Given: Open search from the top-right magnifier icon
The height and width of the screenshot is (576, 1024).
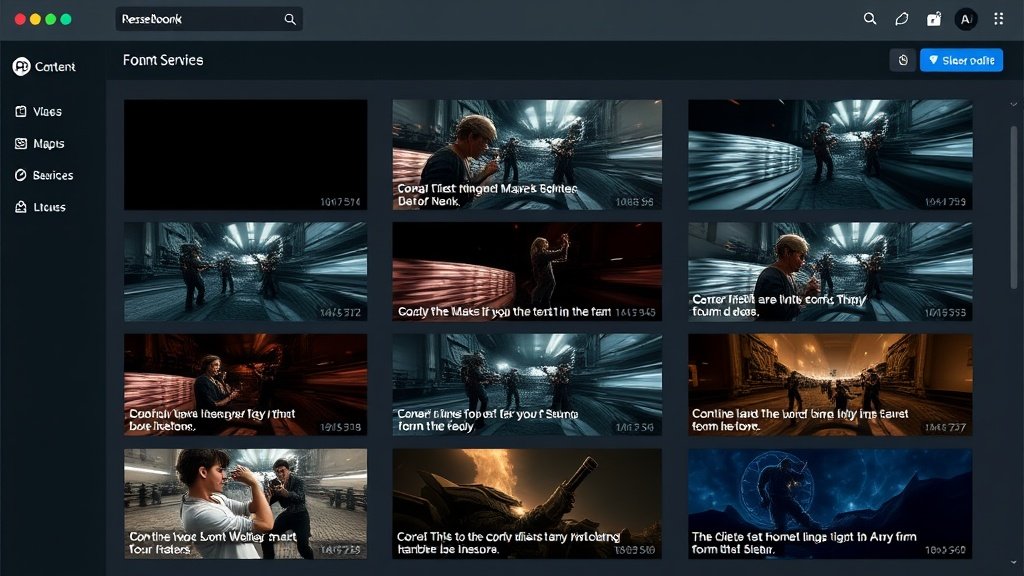Looking at the screenshot, I should [x=870, y=19].
